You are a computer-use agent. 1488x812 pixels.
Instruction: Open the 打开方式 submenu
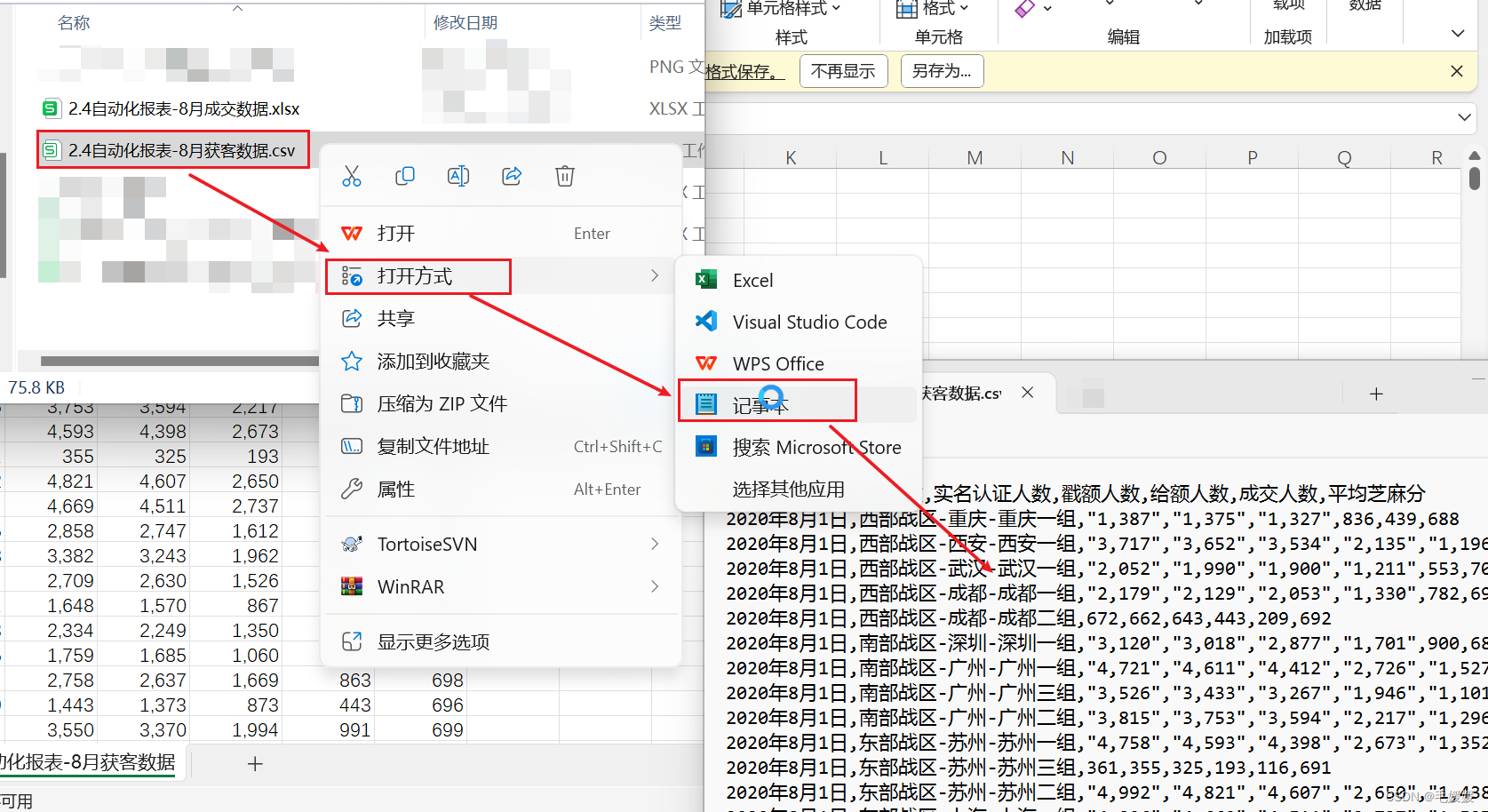[502, 276]
